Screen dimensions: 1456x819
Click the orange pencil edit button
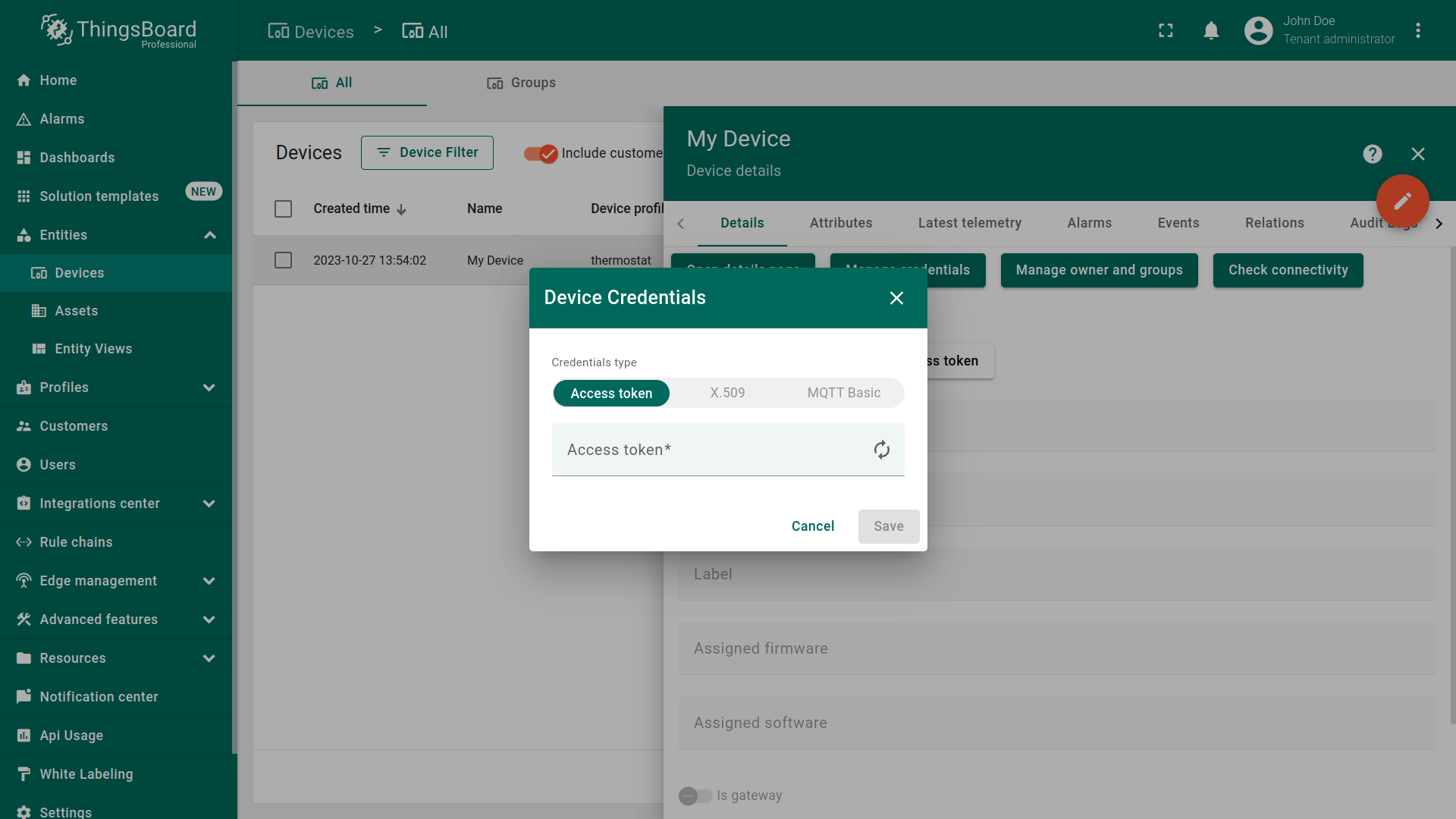(x=1402, y=201)
